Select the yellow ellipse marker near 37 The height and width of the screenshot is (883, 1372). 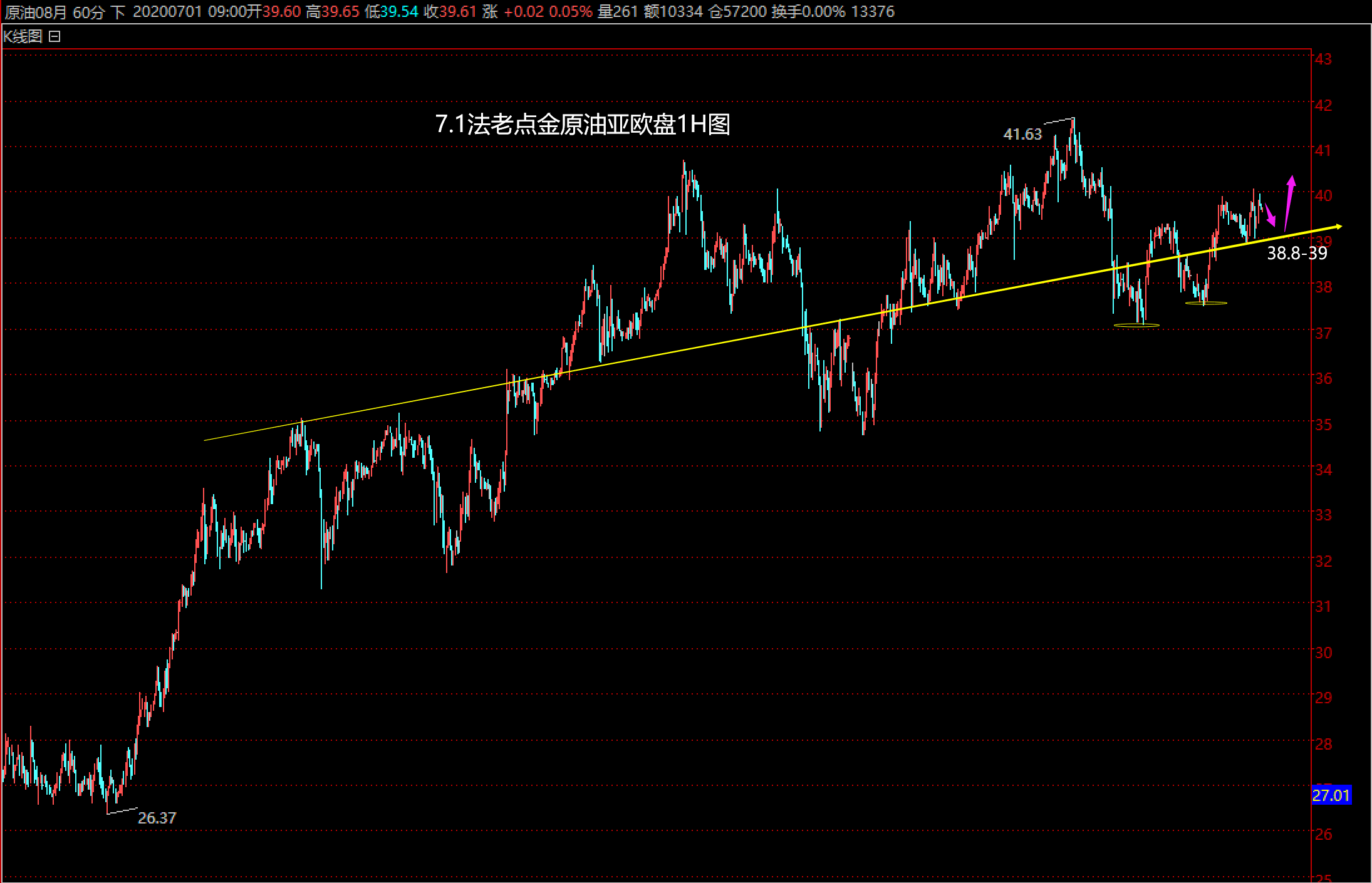click(1136, 325)
